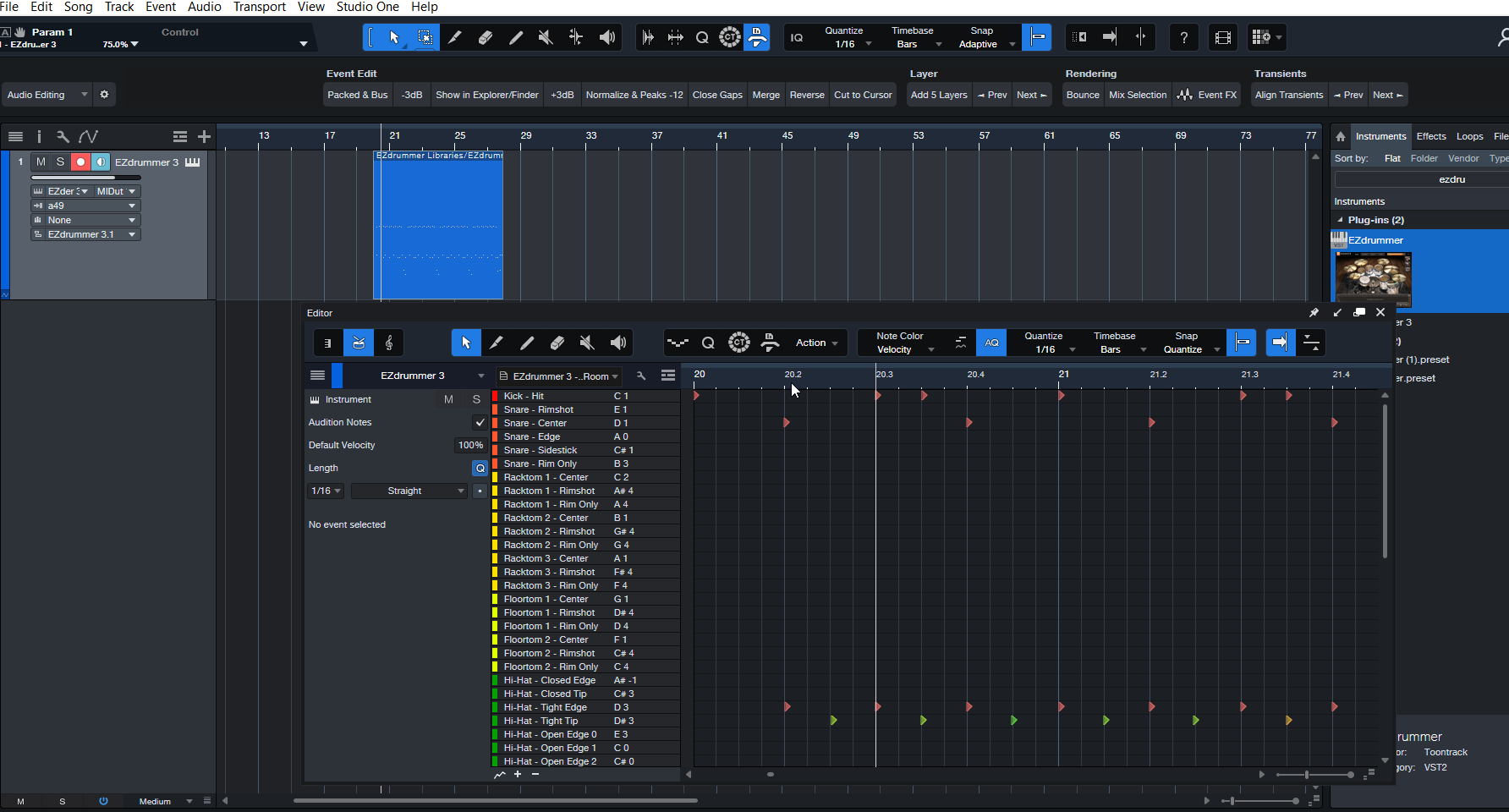Open the Transport menu
This screenshot has width=1509, height=812.
(260, 7)
